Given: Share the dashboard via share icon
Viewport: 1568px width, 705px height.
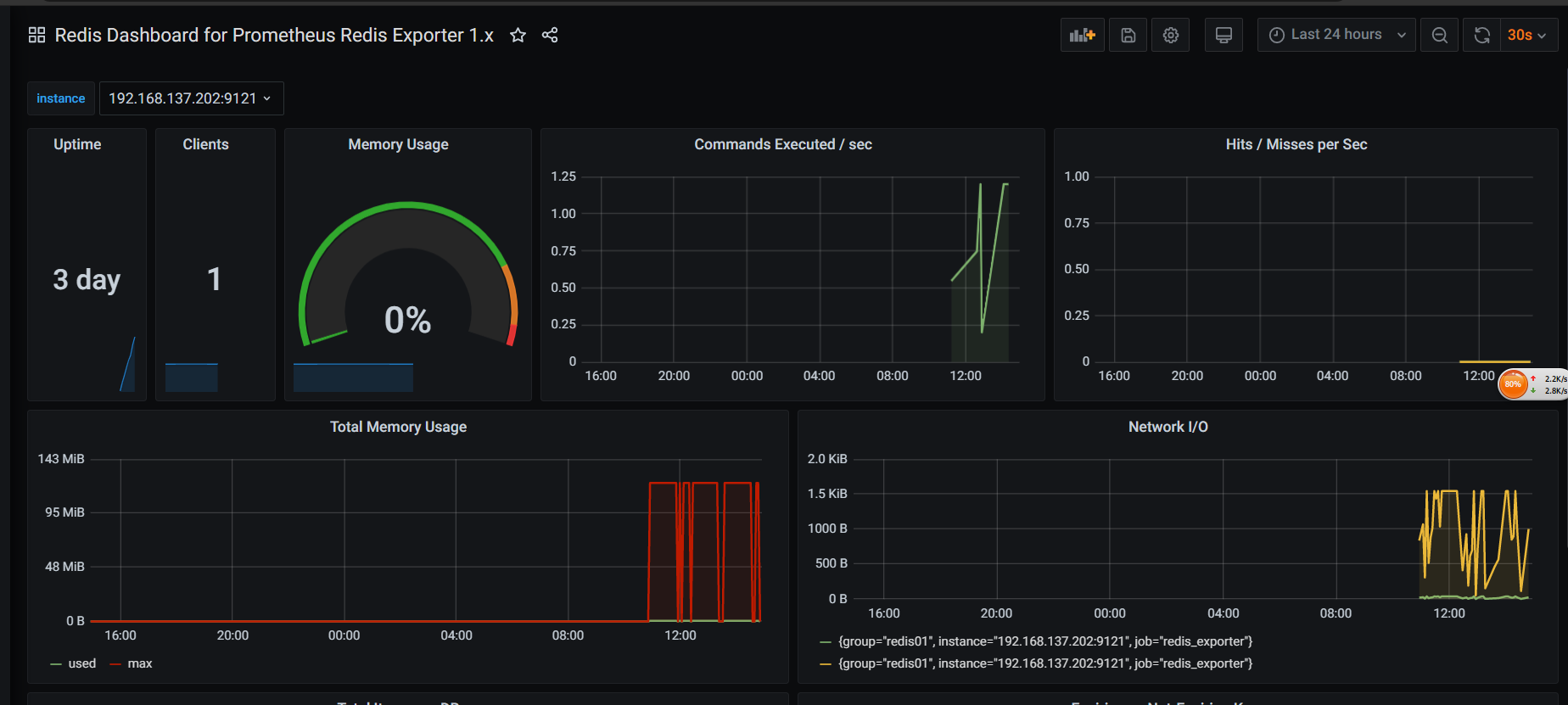Looking at the screenshot, I should coord(550,35).
